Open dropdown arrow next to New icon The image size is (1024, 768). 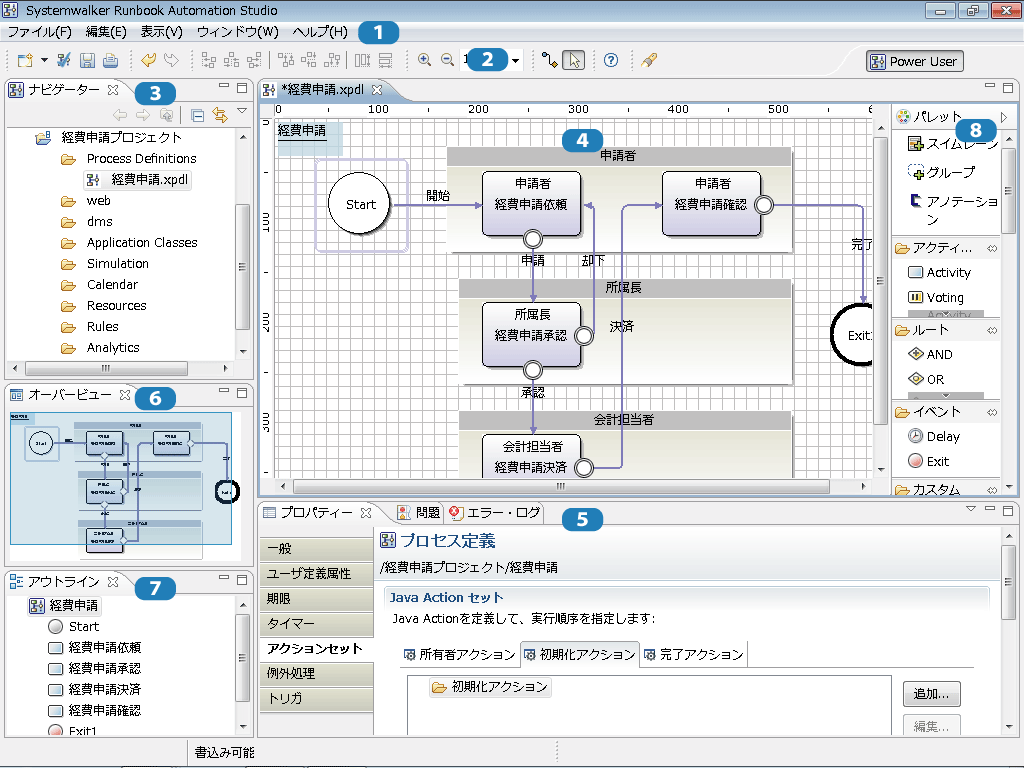pos(44,60)
